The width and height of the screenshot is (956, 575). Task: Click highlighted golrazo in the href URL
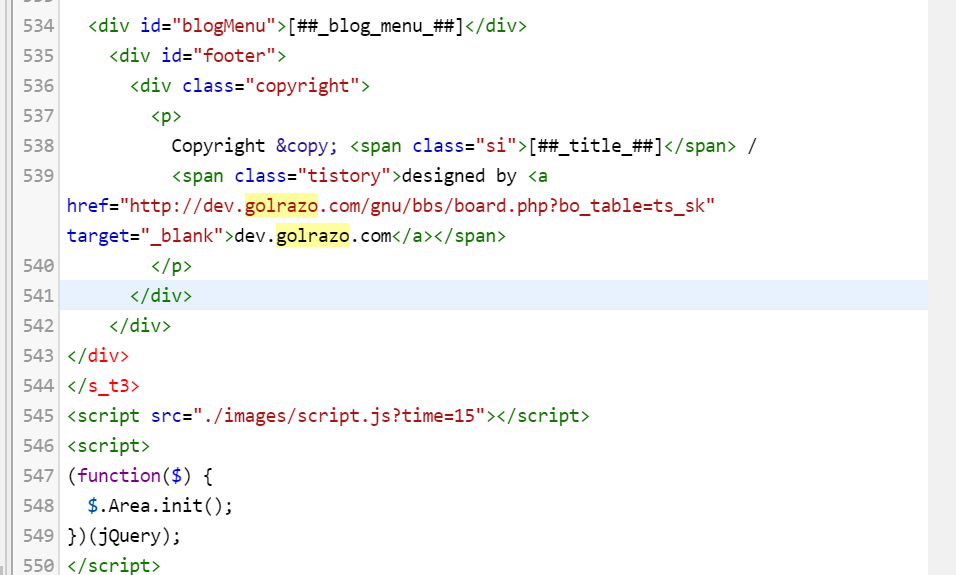pos(281,205)
